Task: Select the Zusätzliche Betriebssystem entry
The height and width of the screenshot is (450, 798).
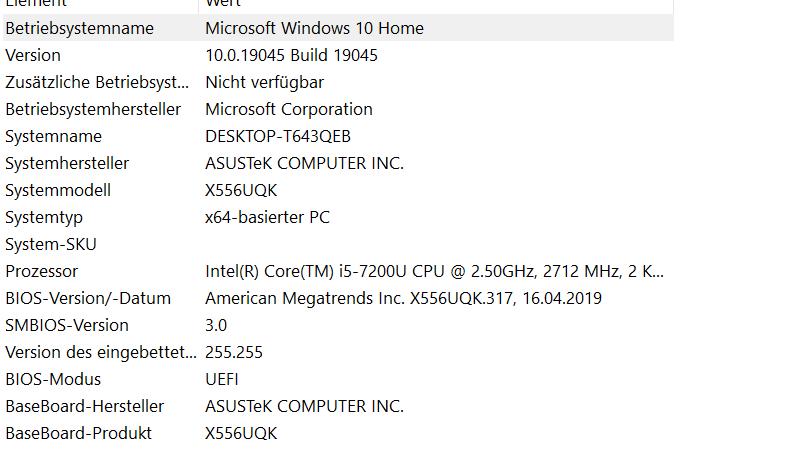Action: [97, 82]
